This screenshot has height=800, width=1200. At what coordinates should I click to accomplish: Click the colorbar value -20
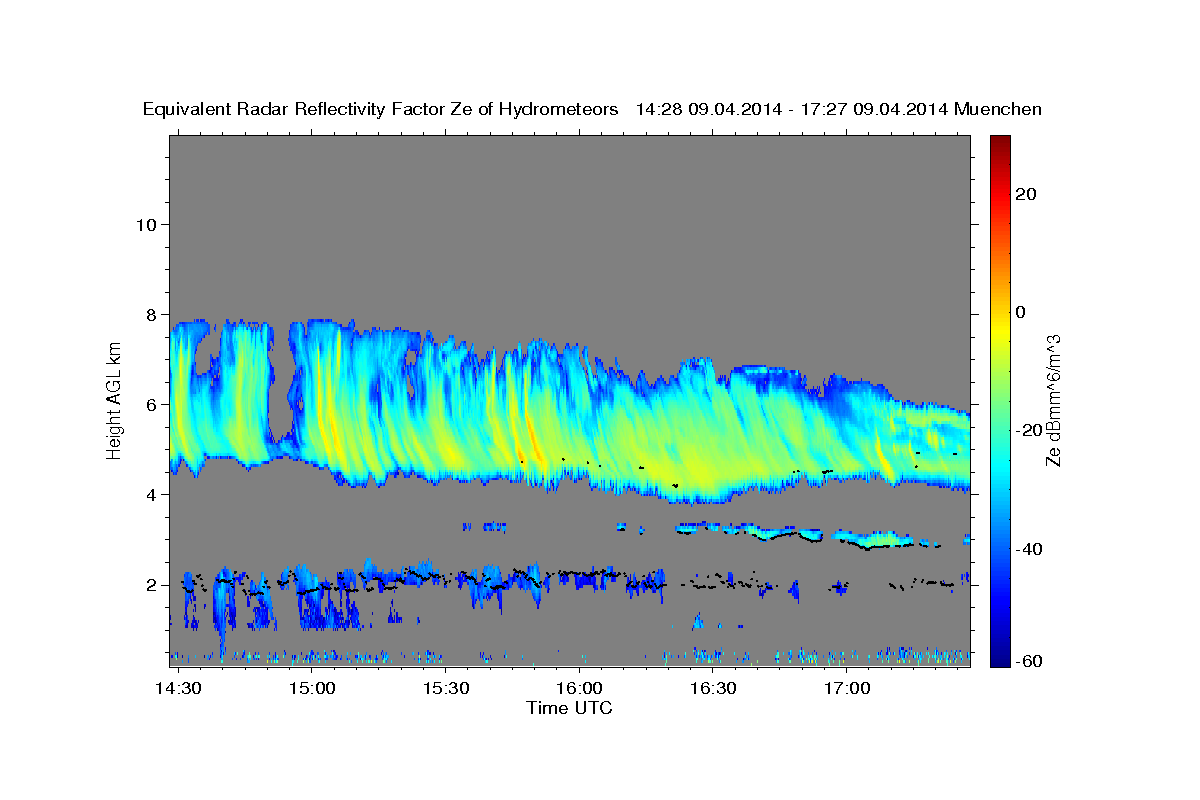coord(1029,430)
